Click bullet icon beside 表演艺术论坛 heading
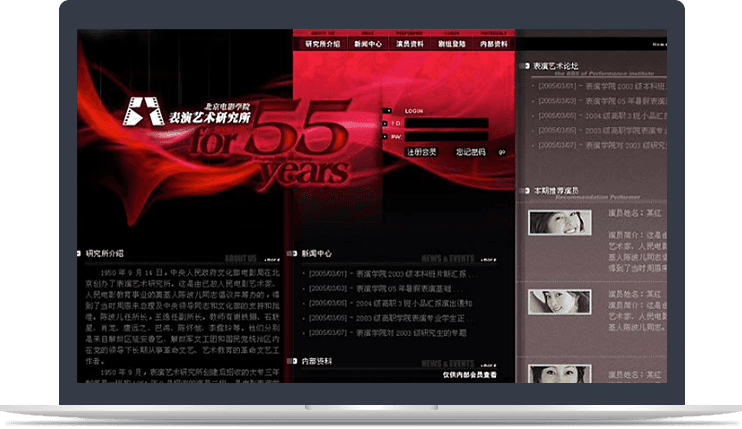Image resolution: width=742 pixels, height=429 pixels. tap(525, 66)
